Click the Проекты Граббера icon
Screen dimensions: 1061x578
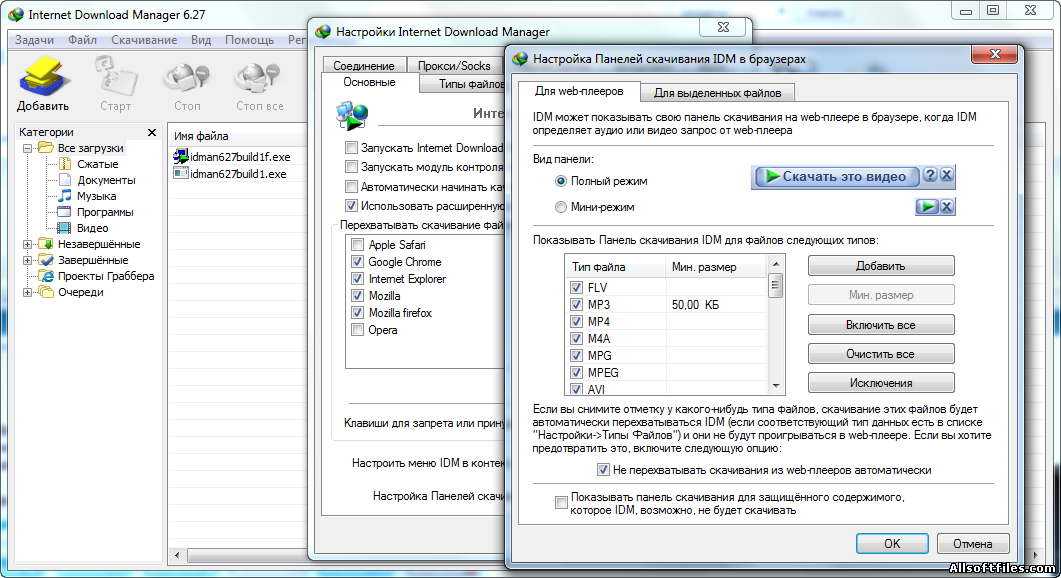46,276
